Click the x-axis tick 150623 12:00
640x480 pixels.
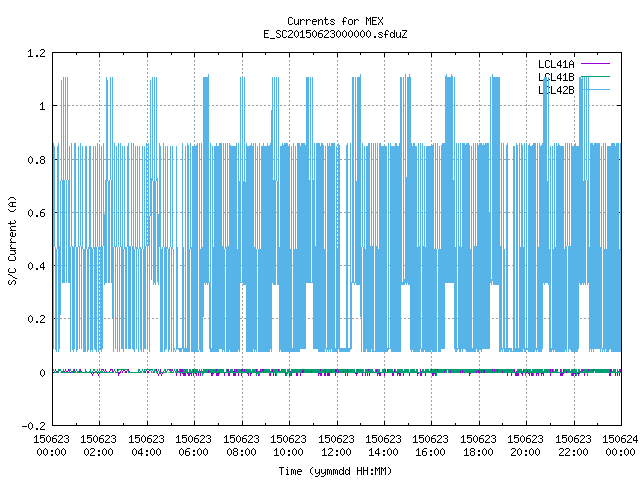336,446
